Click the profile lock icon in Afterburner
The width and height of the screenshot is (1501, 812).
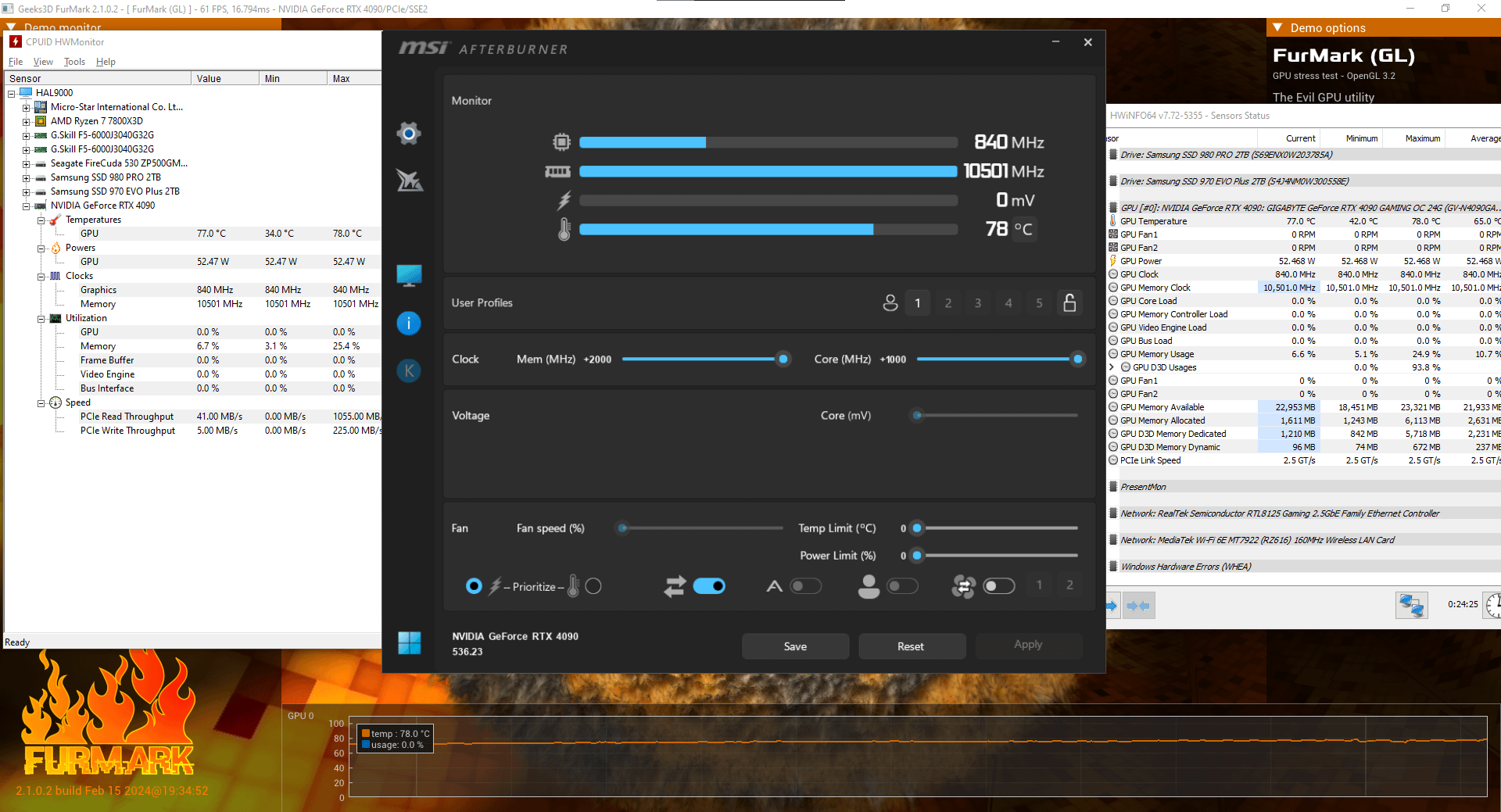coord(1069,302)
